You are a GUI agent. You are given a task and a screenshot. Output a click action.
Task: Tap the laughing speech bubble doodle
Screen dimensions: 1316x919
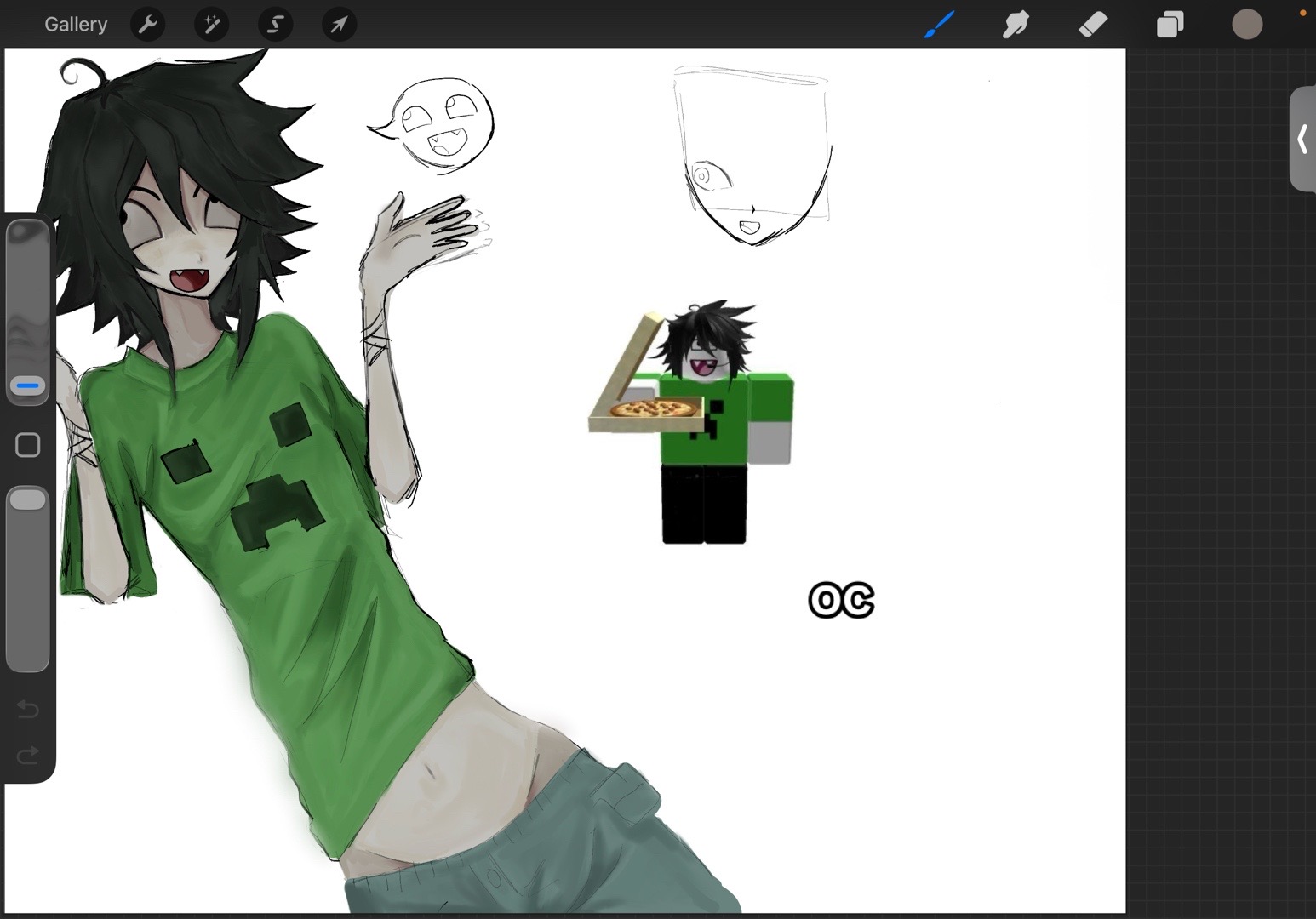click(x=432, y=125)
